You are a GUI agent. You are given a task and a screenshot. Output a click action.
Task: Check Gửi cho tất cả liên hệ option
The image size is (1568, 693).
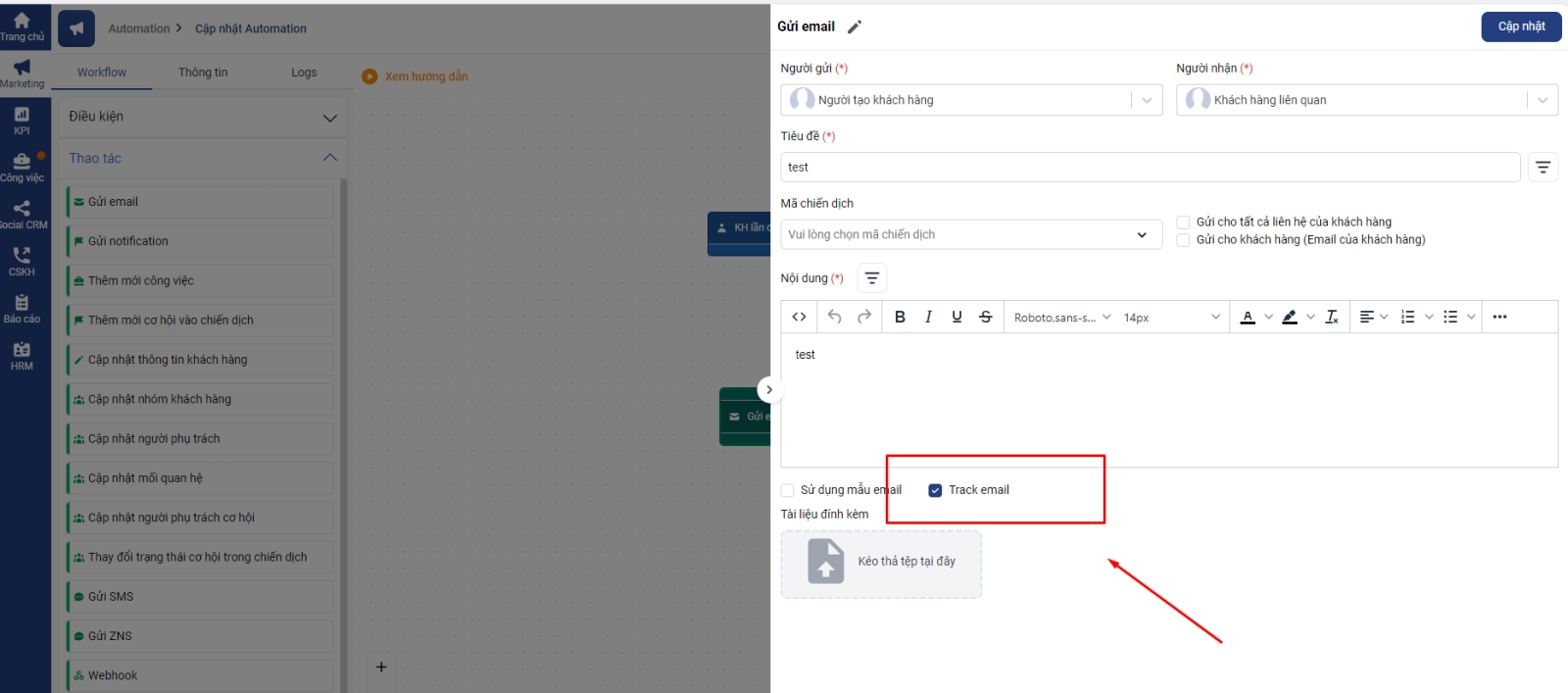[1184, 223]
